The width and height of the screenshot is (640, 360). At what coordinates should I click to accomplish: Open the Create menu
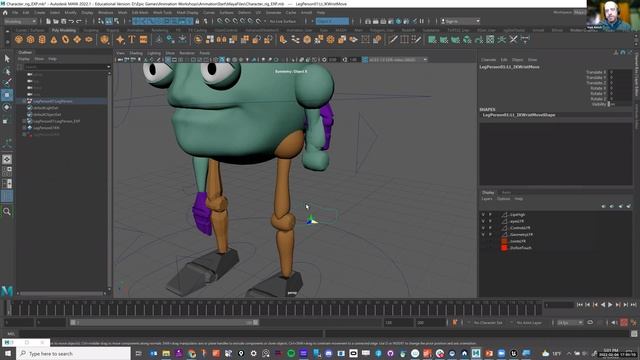coord(40,13)
